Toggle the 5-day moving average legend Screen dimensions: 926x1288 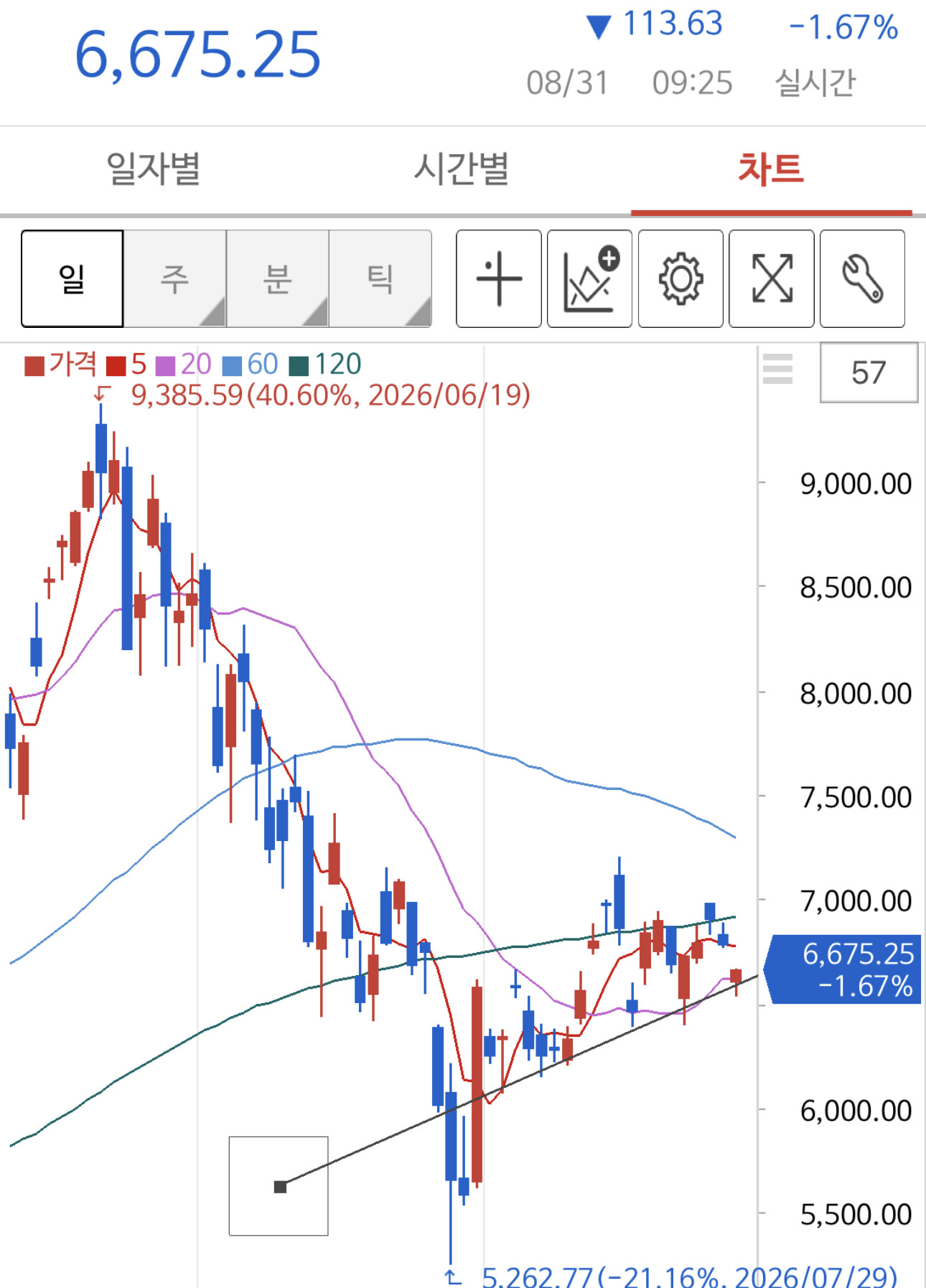pos(126,365)
